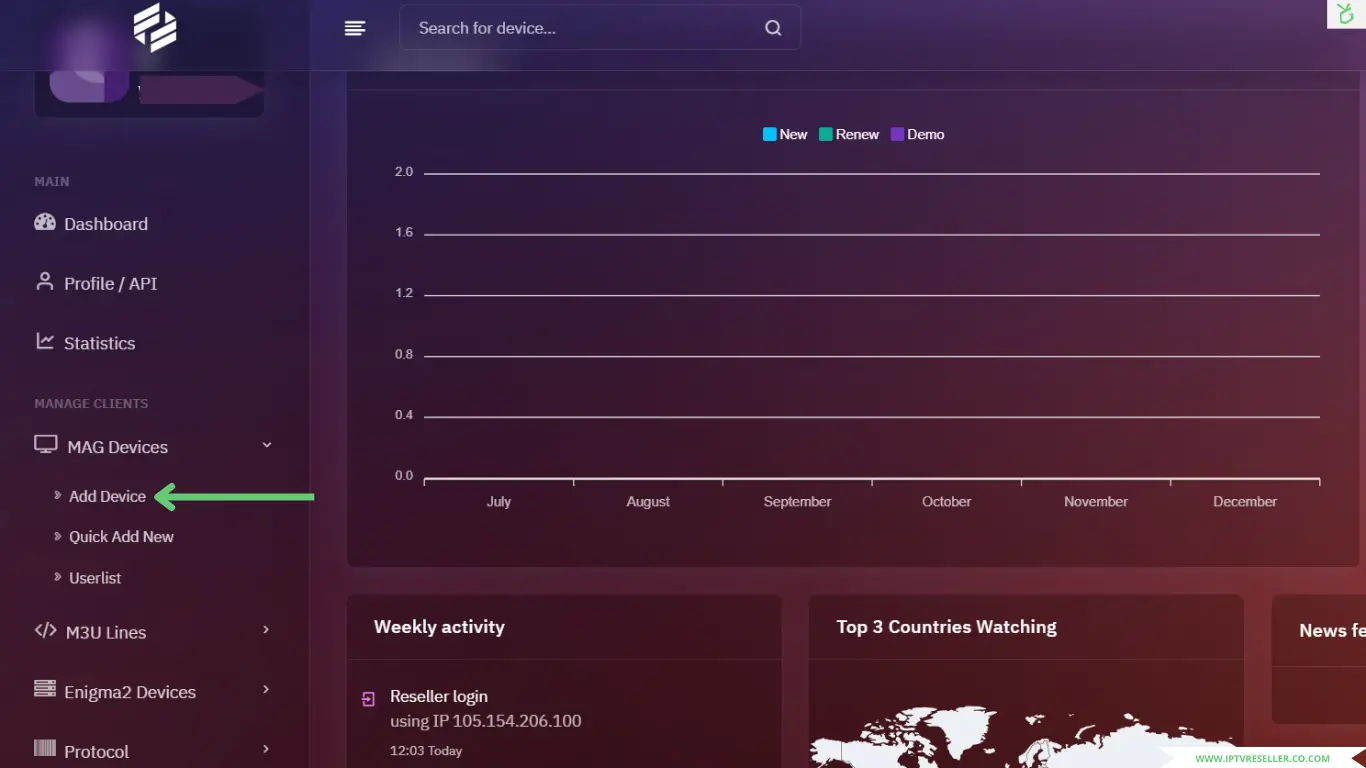This screenshot has height=768, width=1366.
Task: Toggle the Renew series in chart legend
Action: [x=849, y=134]
